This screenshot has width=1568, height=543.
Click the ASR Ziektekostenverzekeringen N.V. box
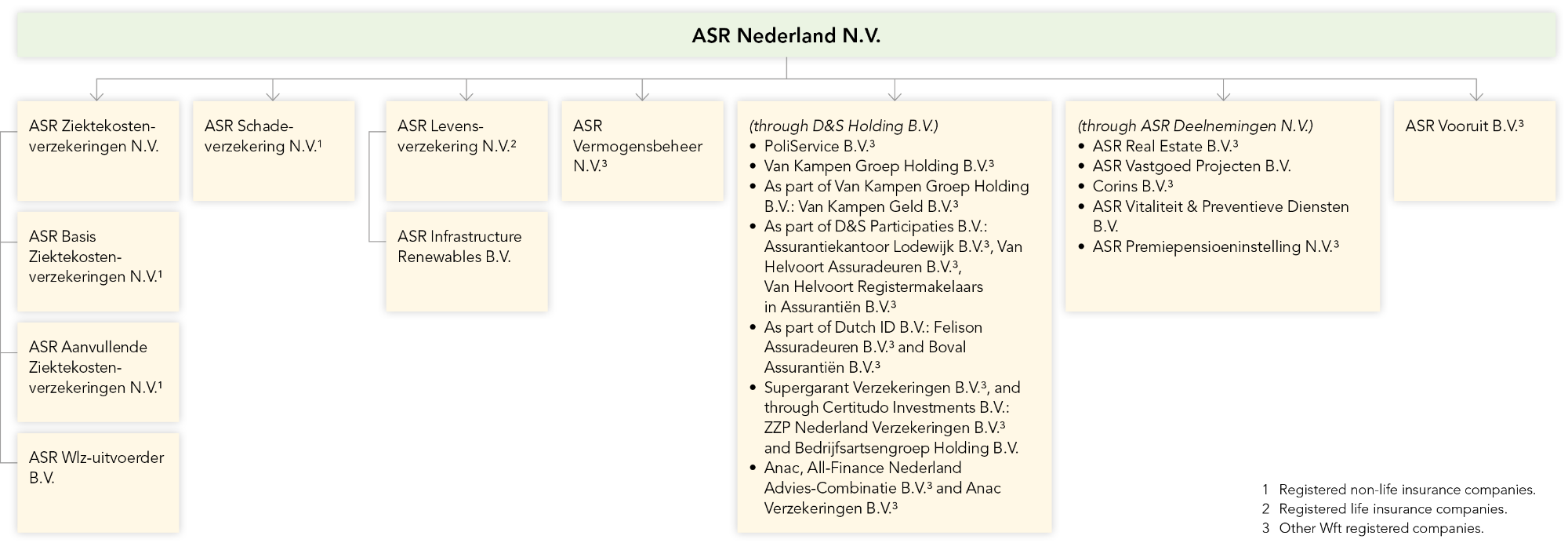coord(98,151)
